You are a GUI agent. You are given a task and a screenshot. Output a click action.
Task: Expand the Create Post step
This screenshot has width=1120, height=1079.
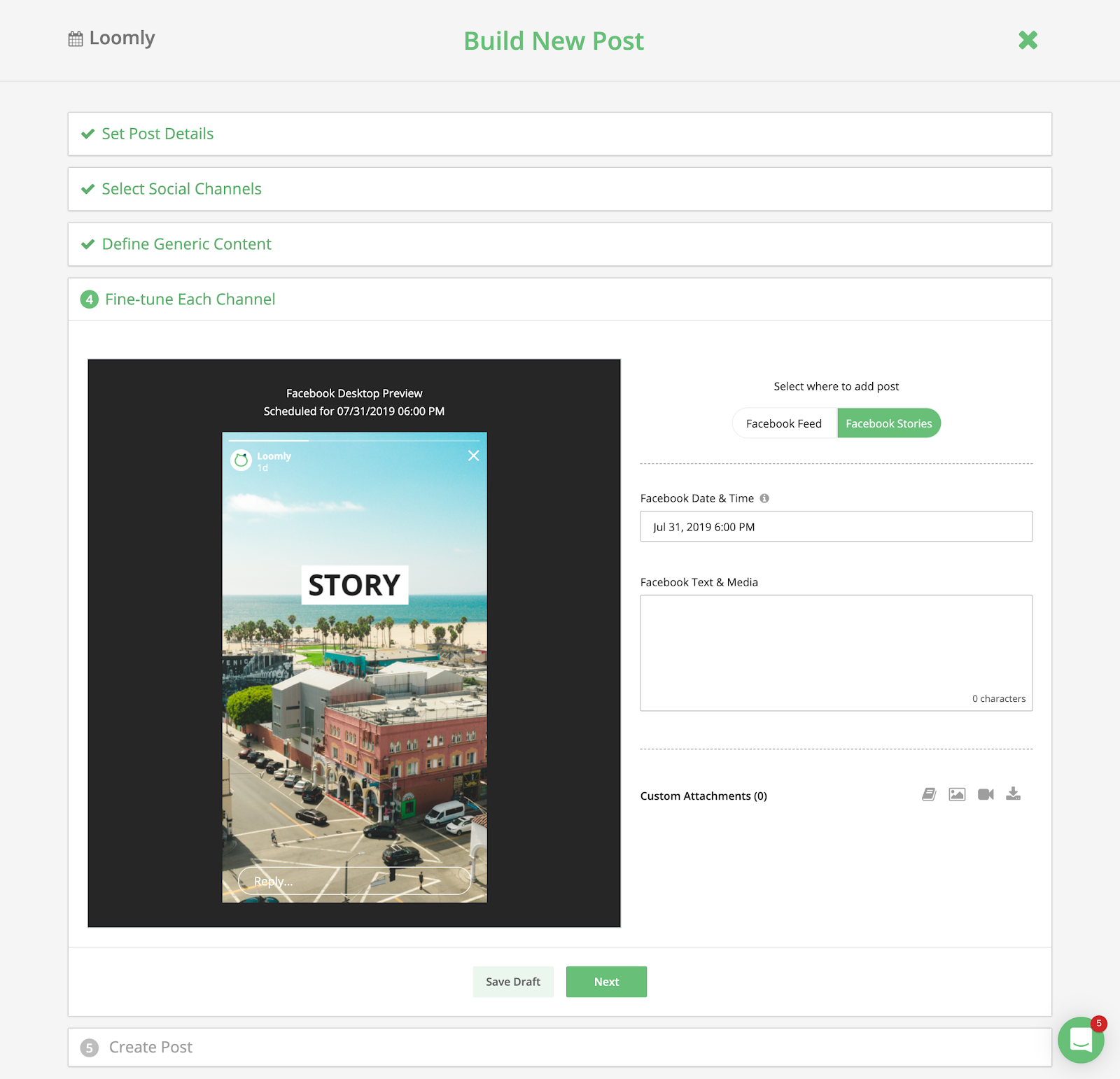pos(150,1047)
